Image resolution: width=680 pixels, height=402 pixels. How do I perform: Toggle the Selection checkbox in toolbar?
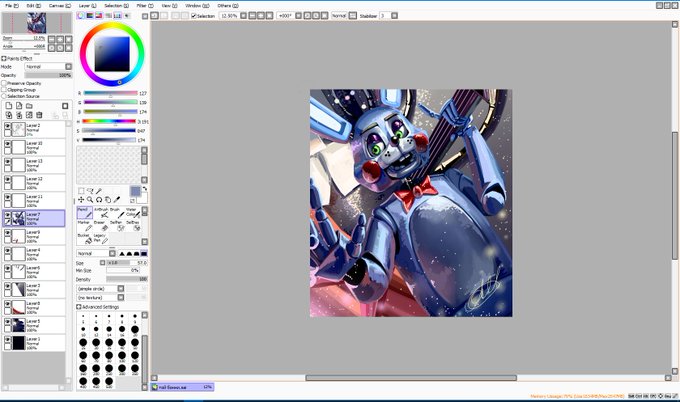tap(194, 16)
